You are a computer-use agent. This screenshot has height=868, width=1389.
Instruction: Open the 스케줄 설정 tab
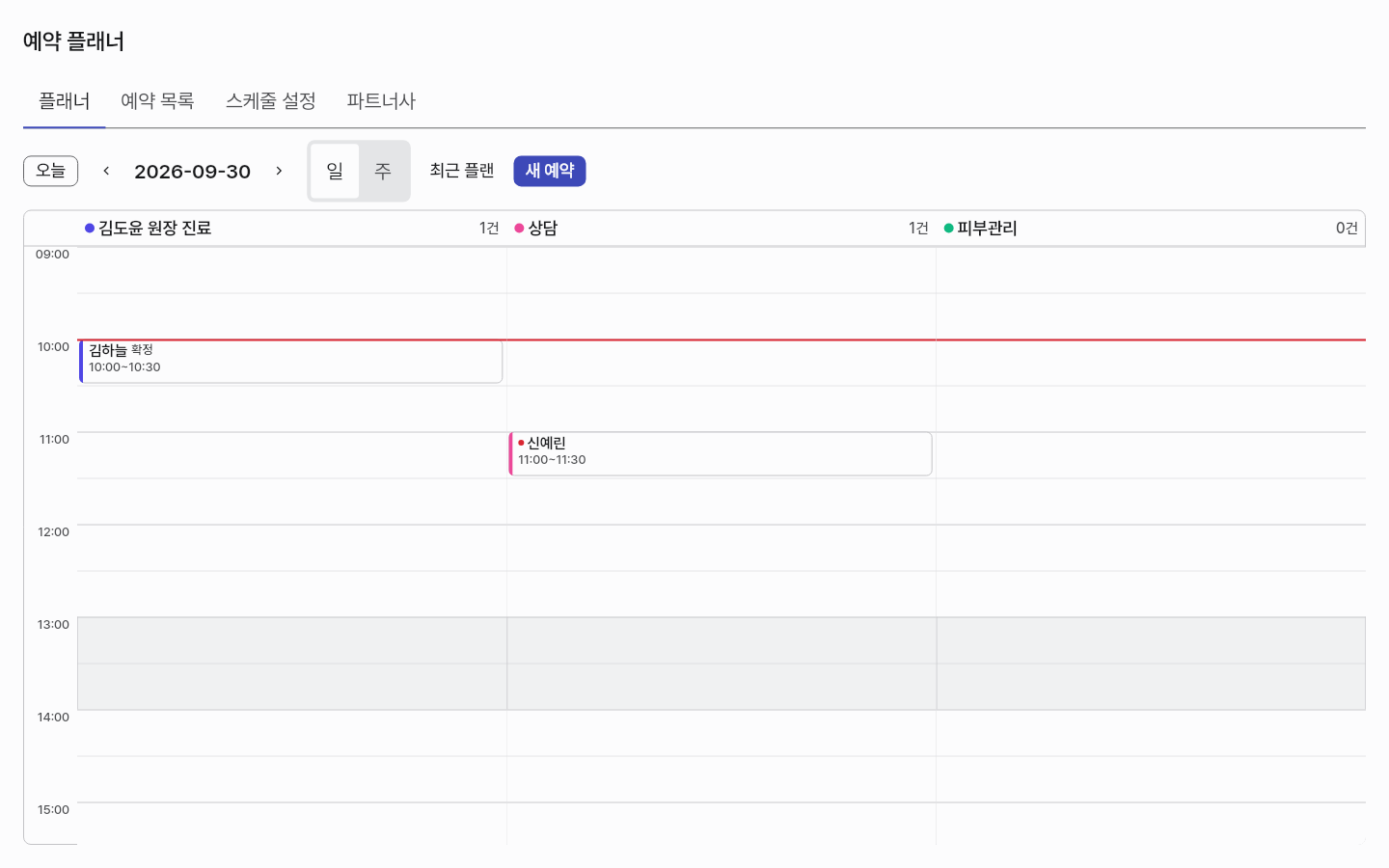pos(271,101)
